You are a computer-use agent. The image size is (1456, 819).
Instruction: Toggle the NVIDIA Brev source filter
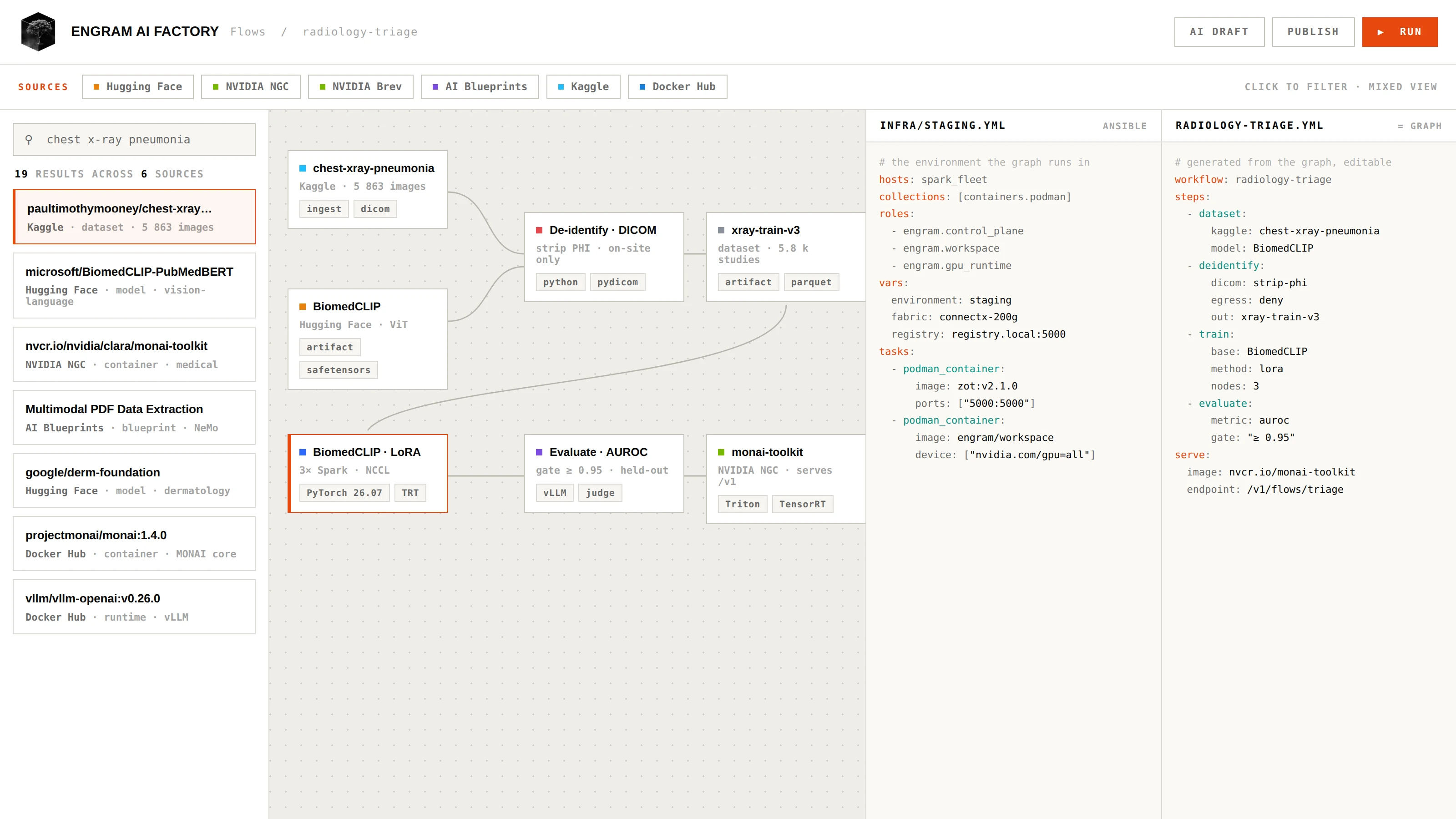tap(361, 86)
